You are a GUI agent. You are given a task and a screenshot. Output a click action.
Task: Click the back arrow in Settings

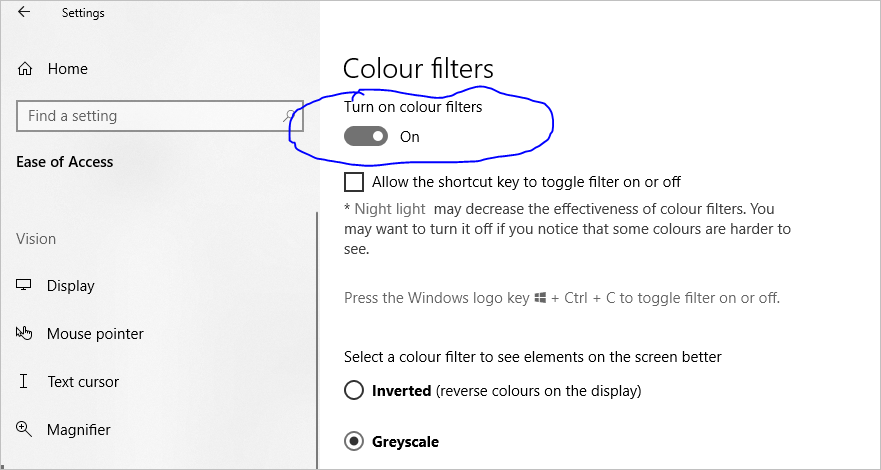24,13
